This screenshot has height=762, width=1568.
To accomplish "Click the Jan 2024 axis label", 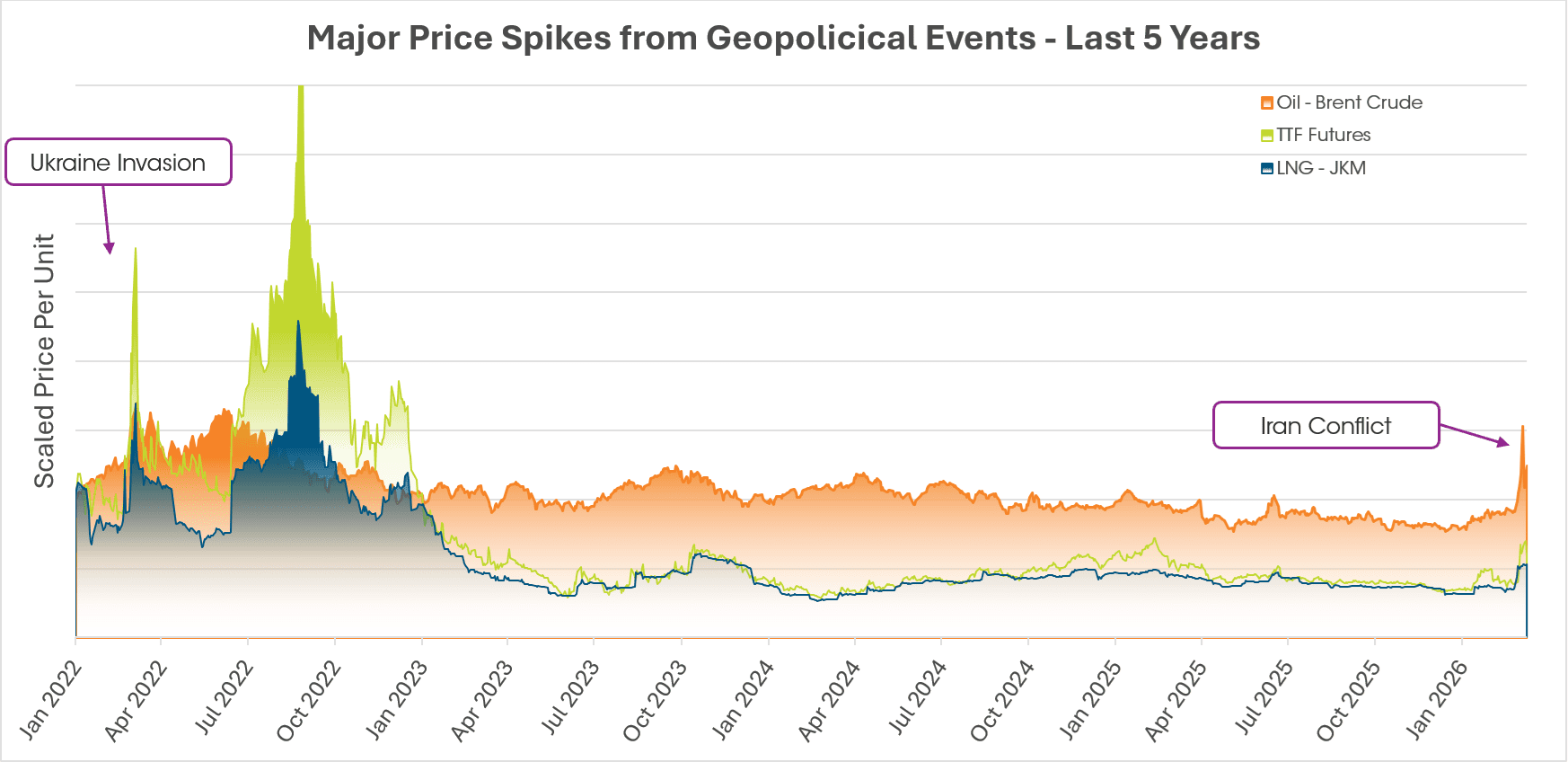I will 743,702.
